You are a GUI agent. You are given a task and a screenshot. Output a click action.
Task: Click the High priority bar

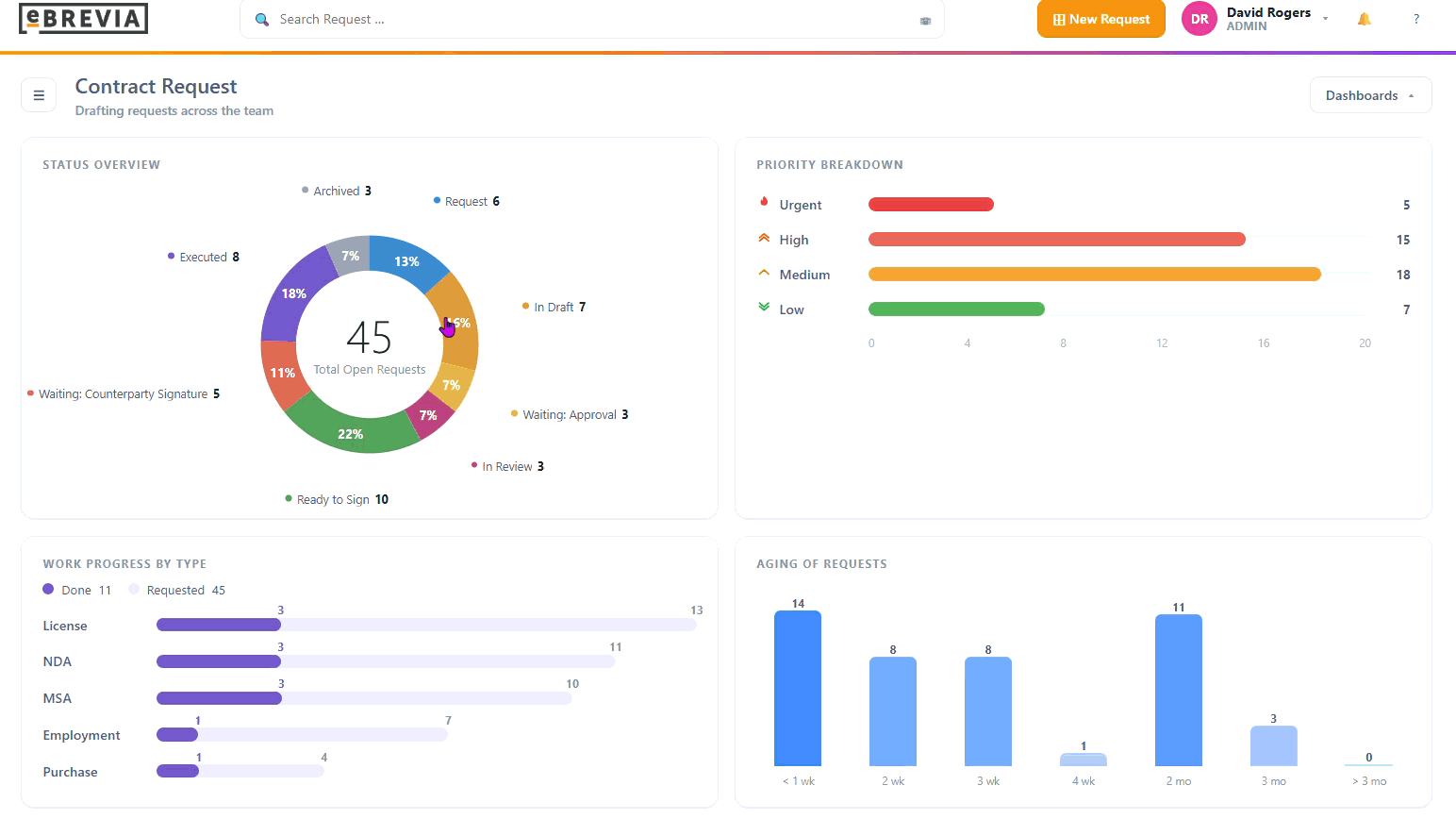[1057, 240]
